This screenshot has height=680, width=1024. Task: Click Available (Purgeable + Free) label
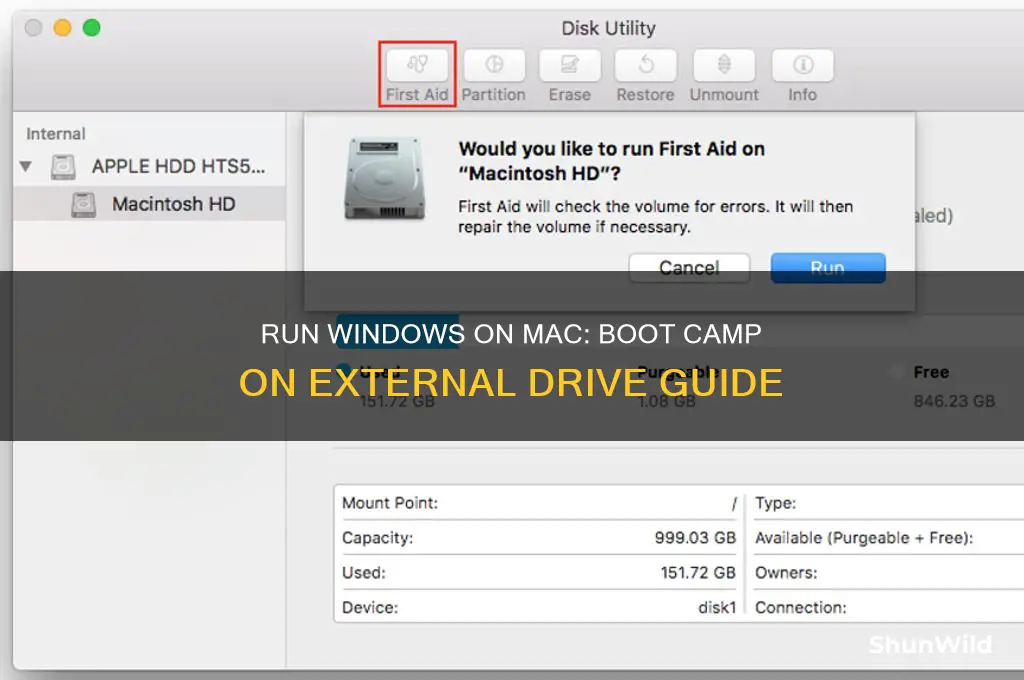tap(864, 538)
